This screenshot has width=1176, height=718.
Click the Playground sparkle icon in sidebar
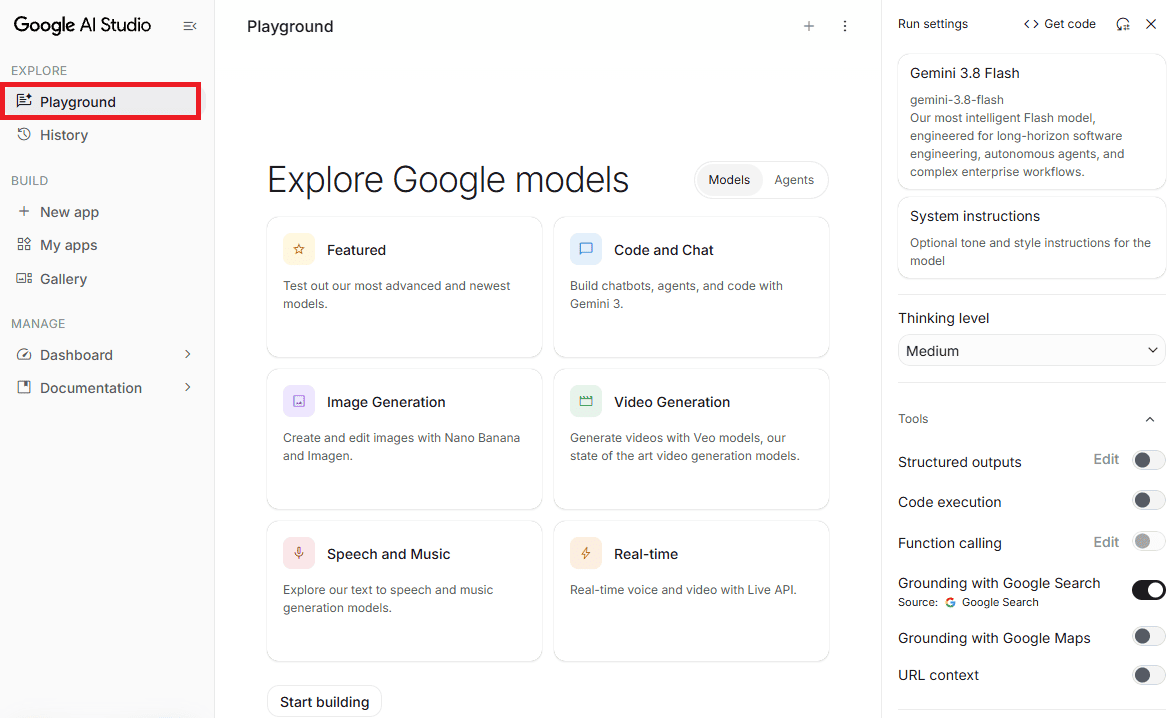tap(24, 101)
